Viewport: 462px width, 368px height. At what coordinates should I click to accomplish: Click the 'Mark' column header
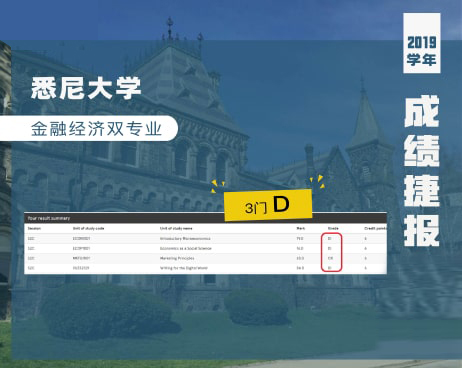click(301, 229)
